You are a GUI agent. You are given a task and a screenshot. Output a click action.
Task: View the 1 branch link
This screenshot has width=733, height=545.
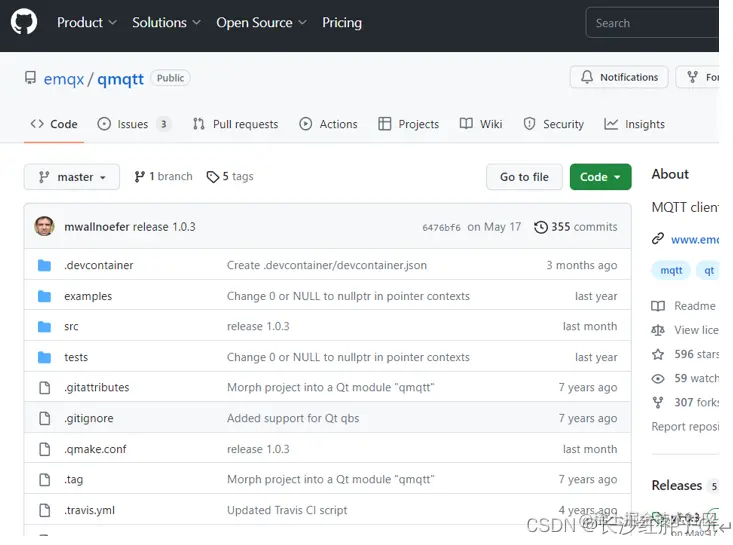coord(163,176)
